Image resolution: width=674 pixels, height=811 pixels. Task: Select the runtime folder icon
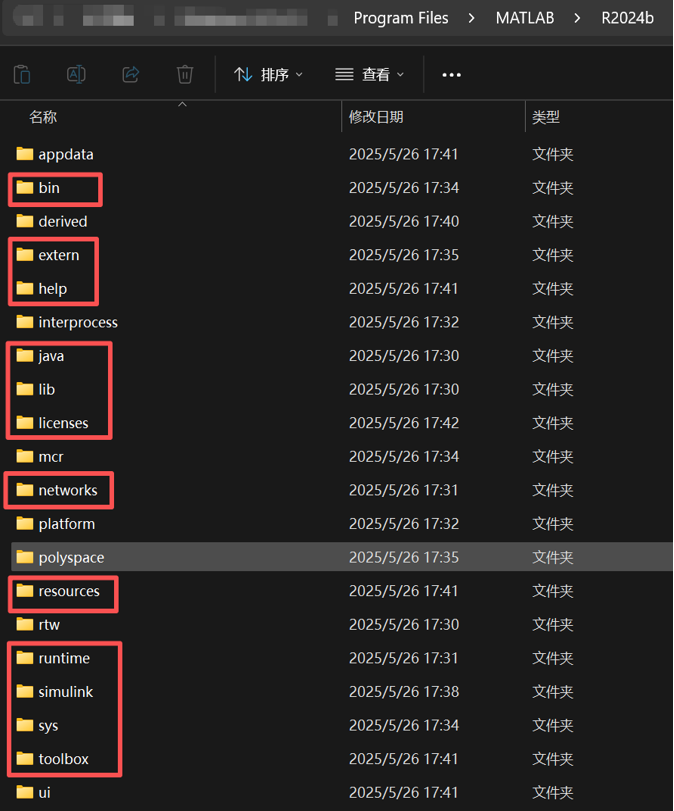pyautogui.click(x=24, y=658)
